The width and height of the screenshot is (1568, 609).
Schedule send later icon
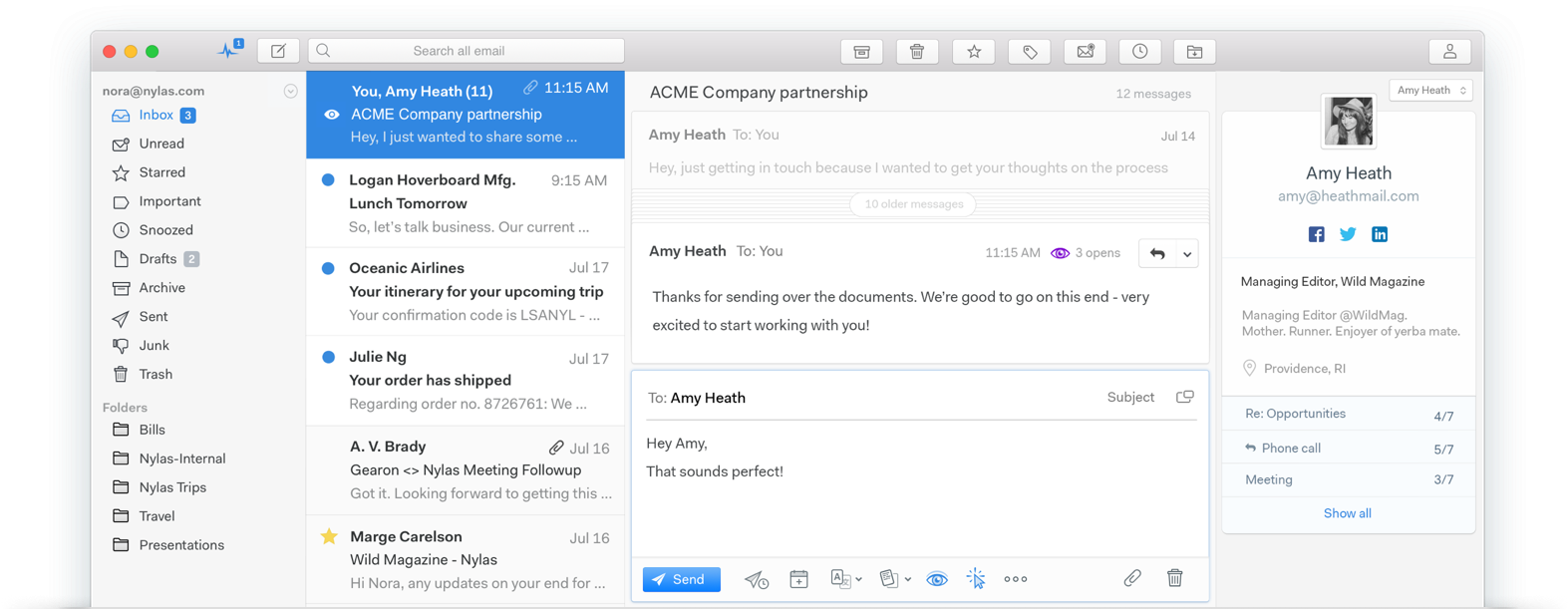(757, 579)
